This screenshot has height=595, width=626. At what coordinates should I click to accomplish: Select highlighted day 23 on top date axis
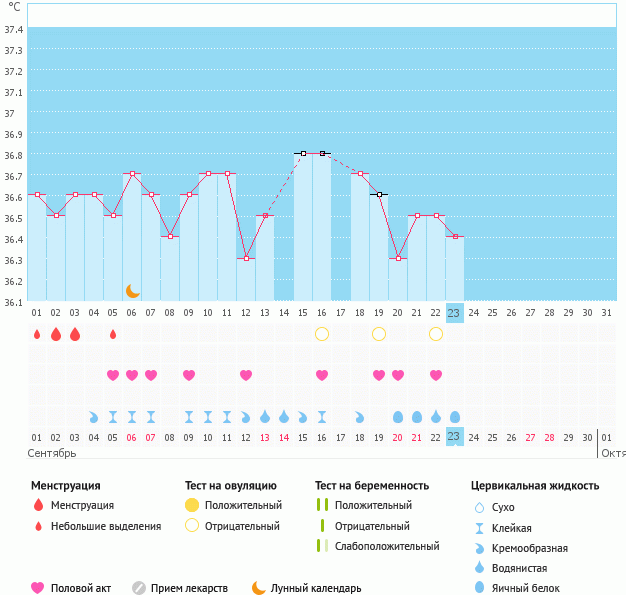point(455,312)
